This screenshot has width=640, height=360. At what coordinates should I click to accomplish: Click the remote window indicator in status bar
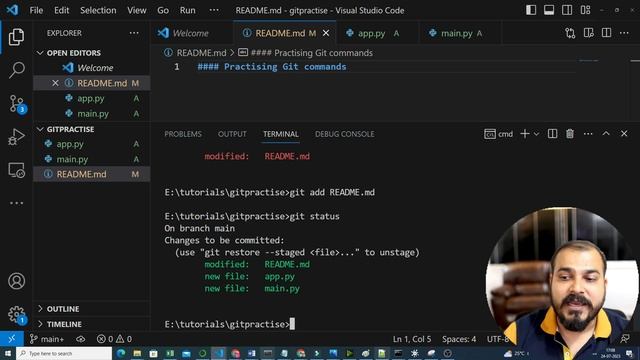tap(11, 339)
